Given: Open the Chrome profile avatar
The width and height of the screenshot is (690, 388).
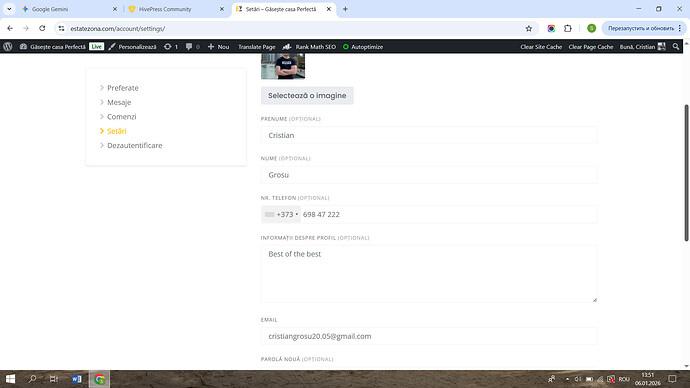Looking at the screenshot, I should click(x=591, y=28).
